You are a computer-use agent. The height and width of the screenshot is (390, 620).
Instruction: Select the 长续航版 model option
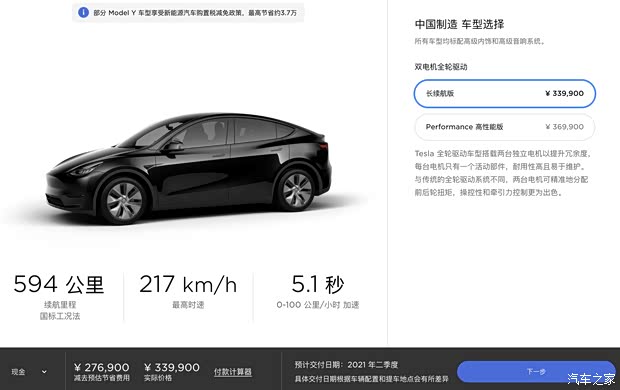(505, 93)
